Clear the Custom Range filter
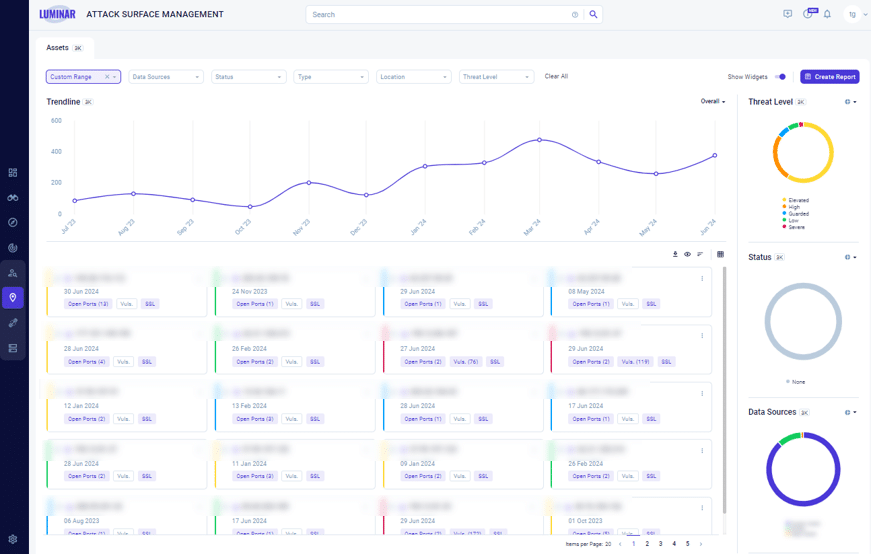 click(107, 77)
